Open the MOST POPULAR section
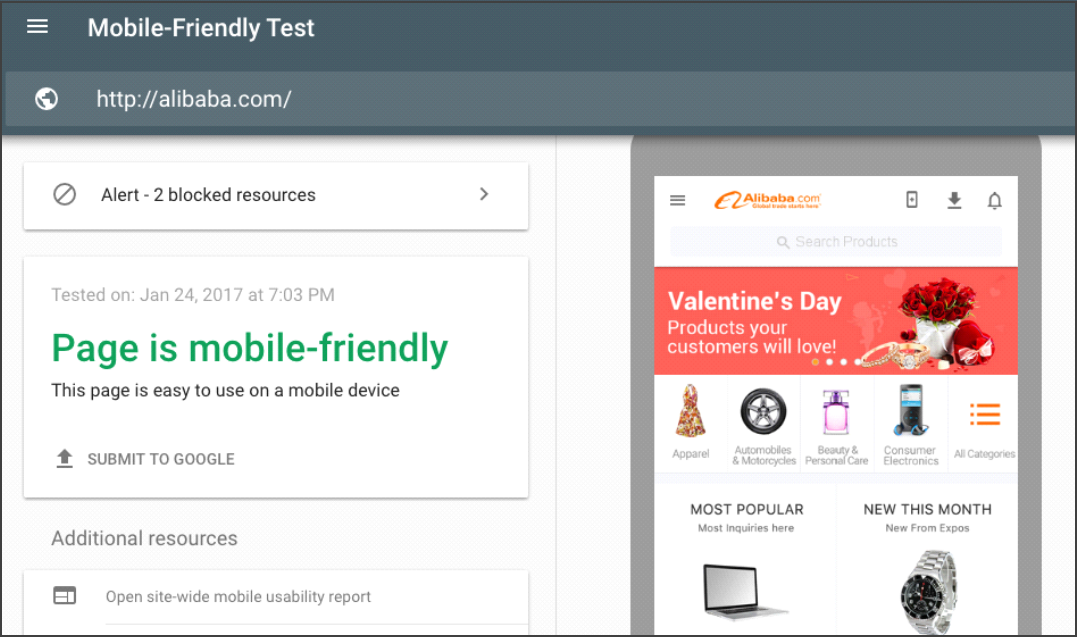Image resolution: width=1077 pixels, height=637 pixels. tap(747, 509)
